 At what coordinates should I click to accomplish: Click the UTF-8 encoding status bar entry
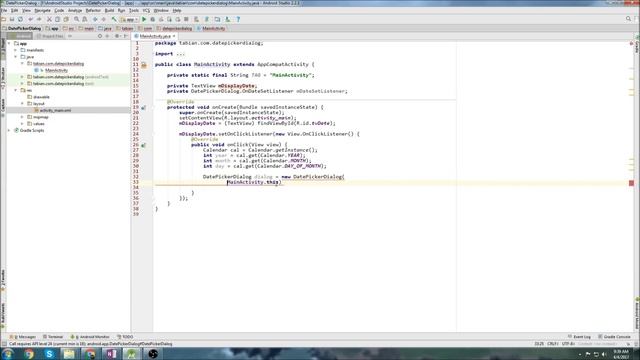coord(568,344)
